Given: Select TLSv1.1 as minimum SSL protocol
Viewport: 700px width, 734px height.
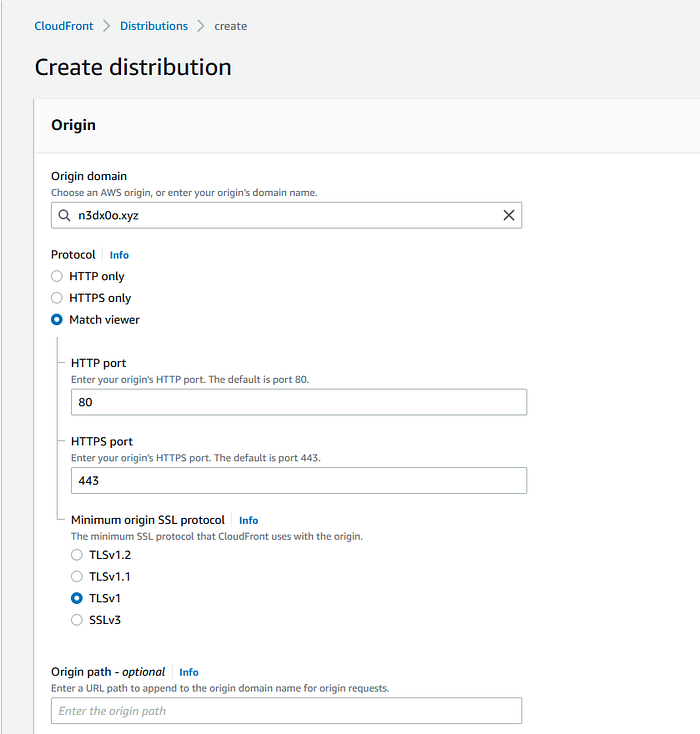Looking at the screenshot, I should pos(77,576).
